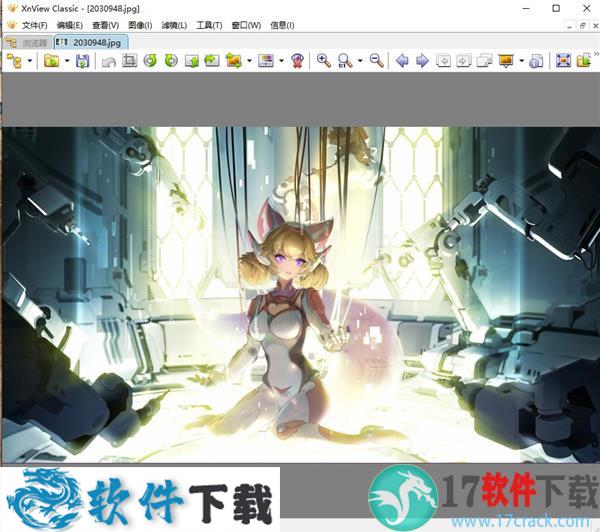Click the previous page icon

tap(443, 60)
